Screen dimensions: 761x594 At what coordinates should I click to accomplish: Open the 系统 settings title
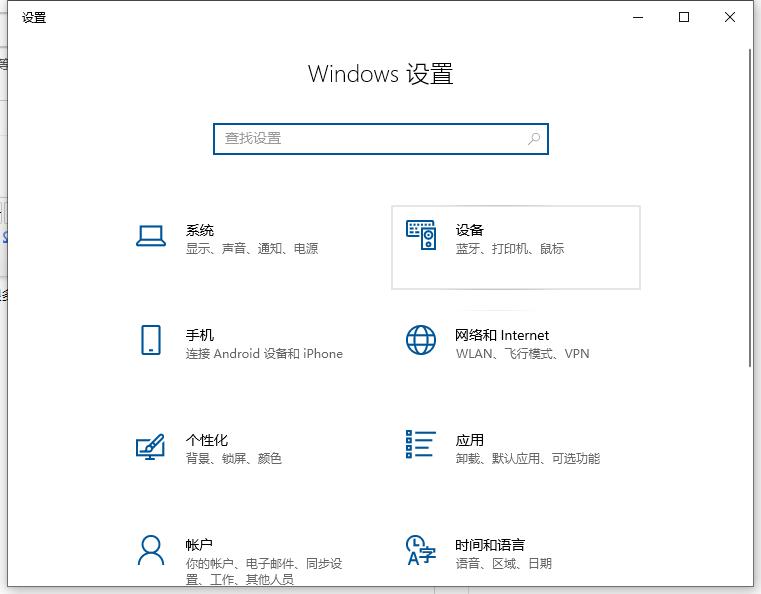coord(199,230)
